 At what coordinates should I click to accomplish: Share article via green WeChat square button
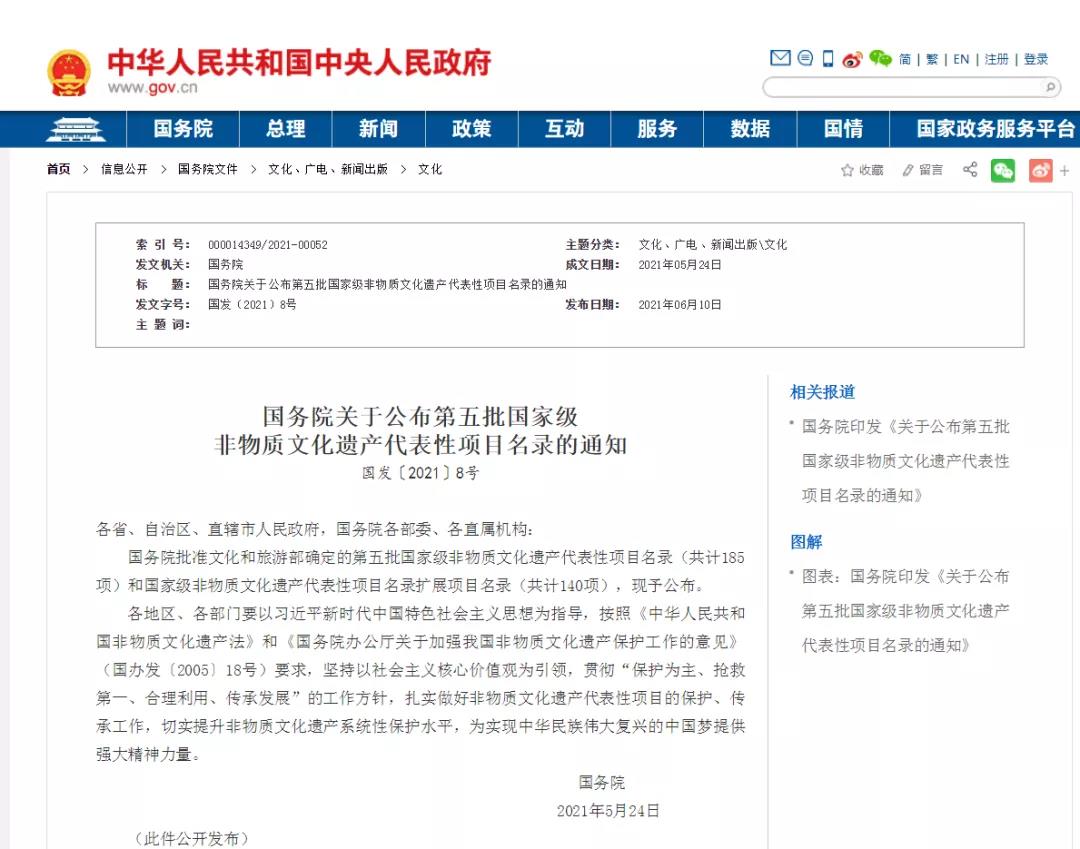[x=1002, y=170]
